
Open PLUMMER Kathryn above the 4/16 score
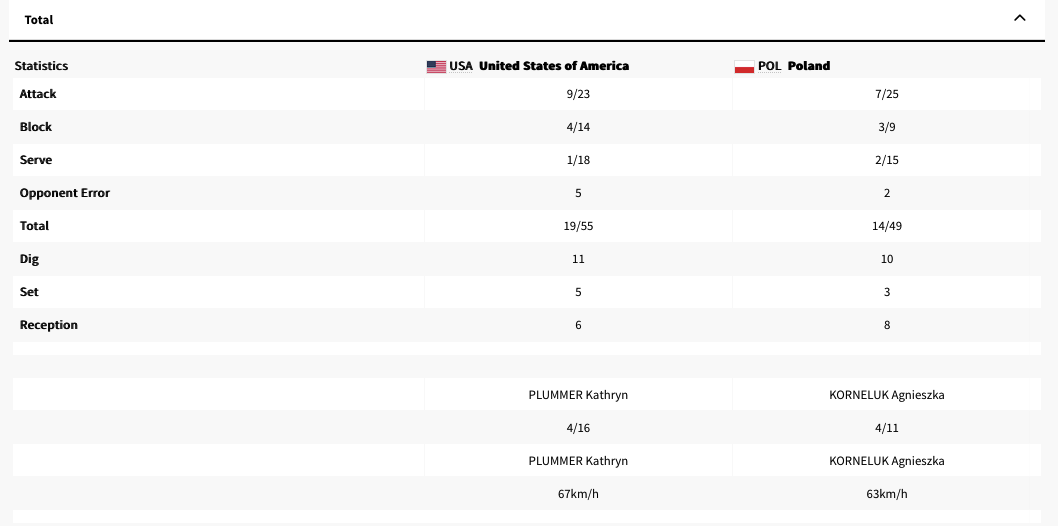pos(578,395)
